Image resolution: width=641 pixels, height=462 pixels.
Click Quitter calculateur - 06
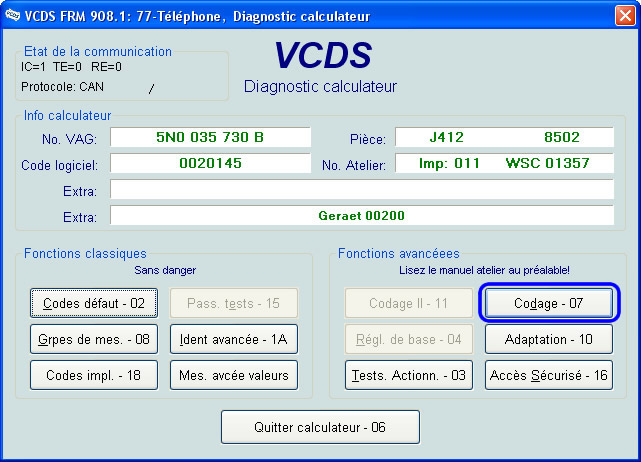[x=320, y=427]
